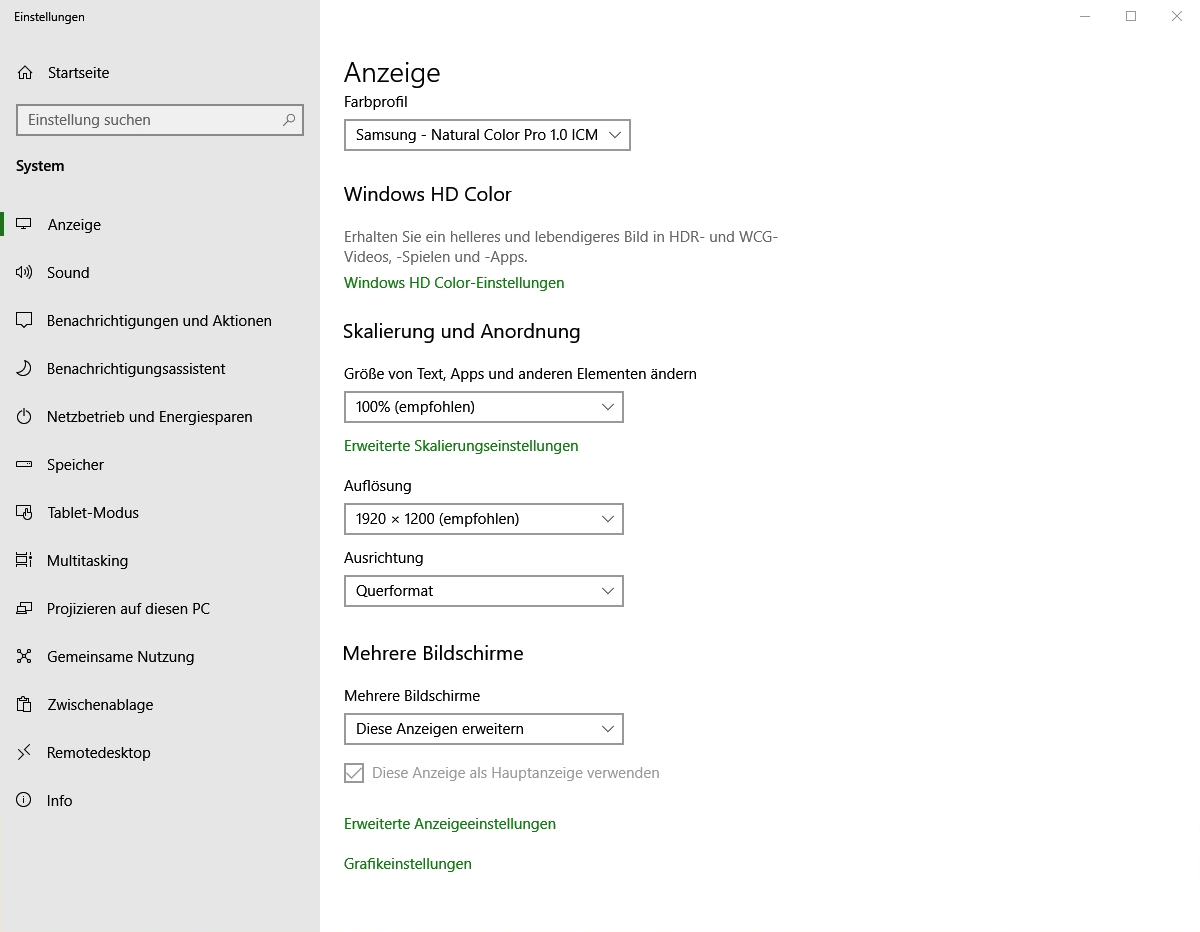Image resolution: width=1200 pixels, height=932 pixels.
Task: Click the Grafikeinstellungen link
Action: [408, 864]
